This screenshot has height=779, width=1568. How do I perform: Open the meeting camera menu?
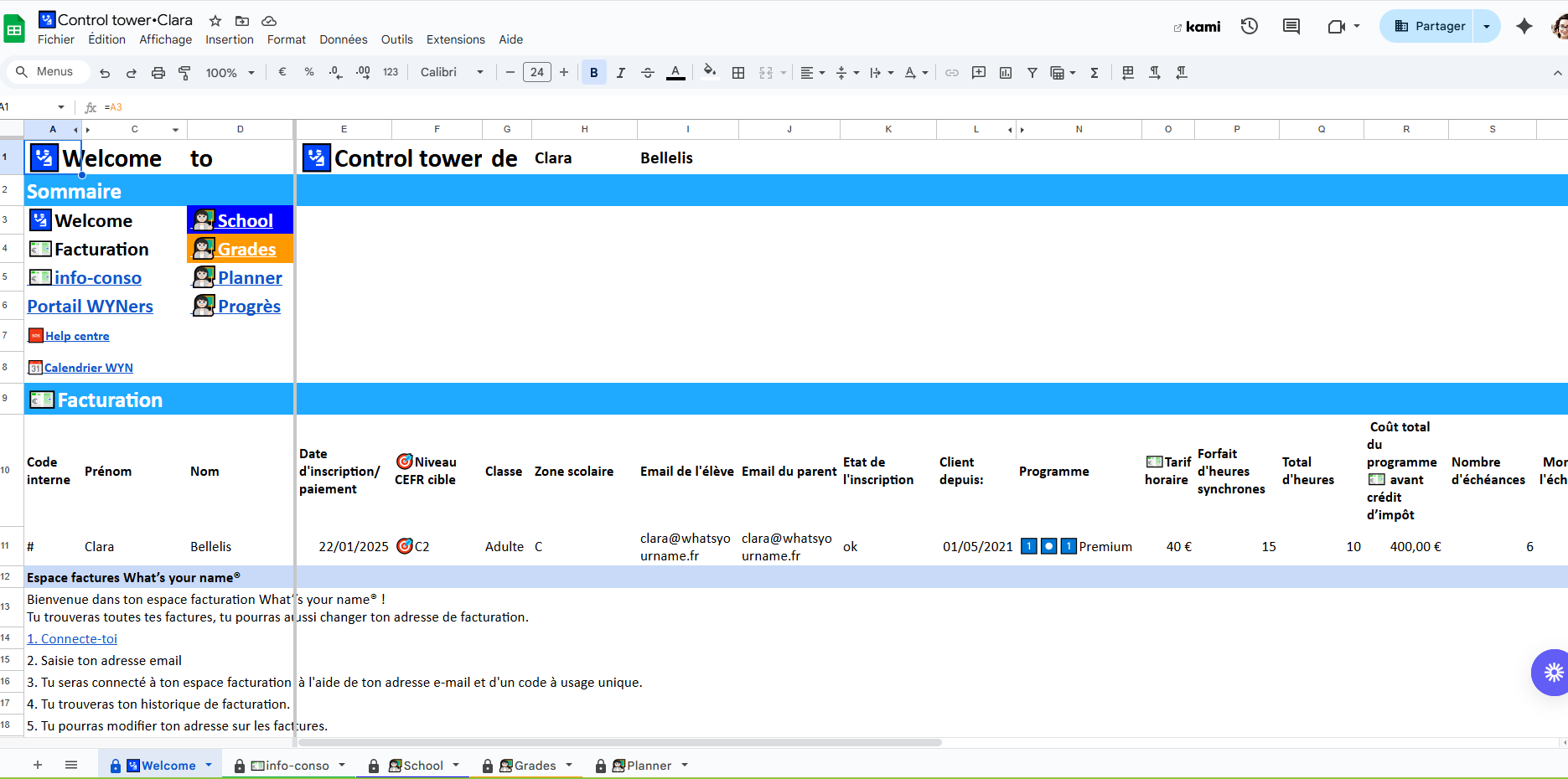point(1343,26)
